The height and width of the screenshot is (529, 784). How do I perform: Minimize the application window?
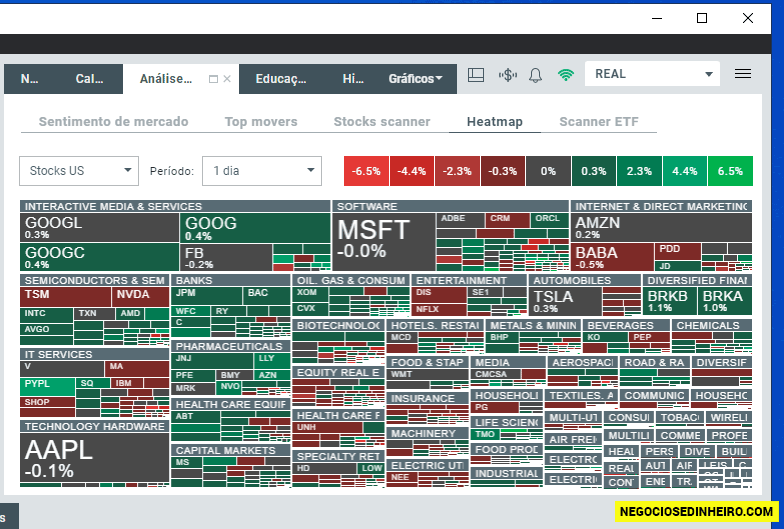[657, 18]
